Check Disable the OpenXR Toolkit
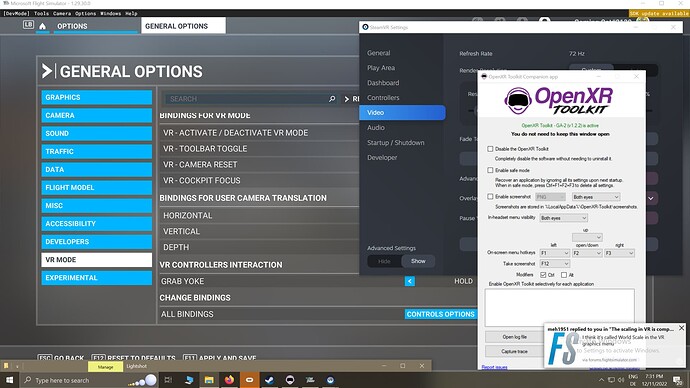Image resolution: width=690 pixels, height=388 pixels. point(490,149)
